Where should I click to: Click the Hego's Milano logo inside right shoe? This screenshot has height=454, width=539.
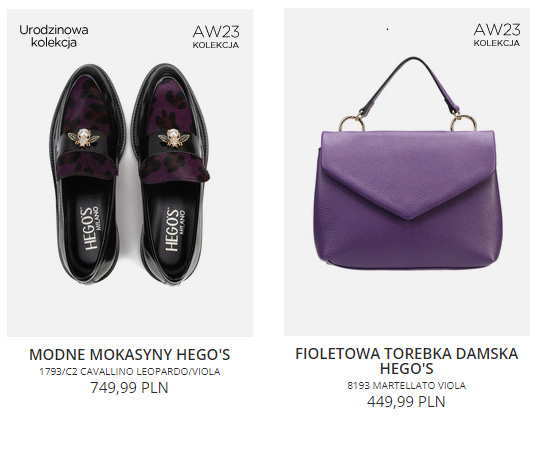(x=175, y=229)
